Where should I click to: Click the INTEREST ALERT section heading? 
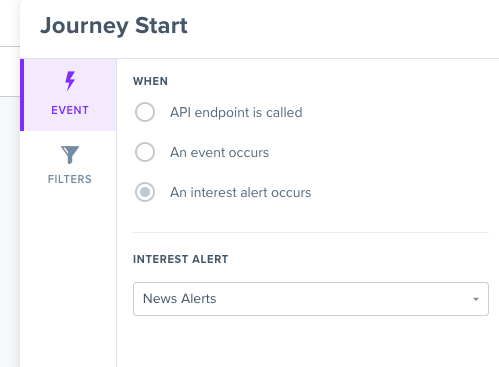[x=181, y=259]
